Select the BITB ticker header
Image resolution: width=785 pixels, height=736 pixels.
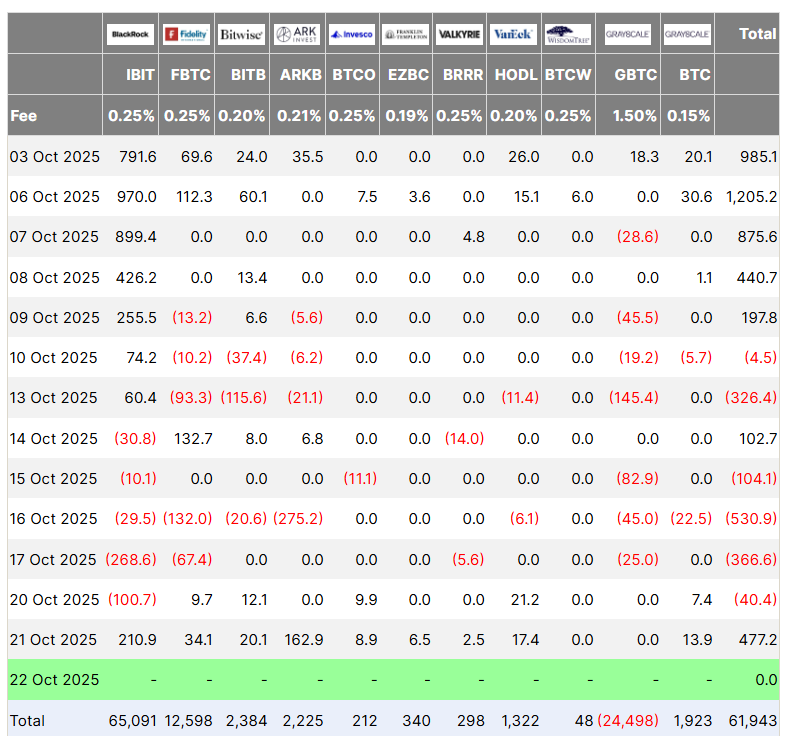tap(248, 75)
